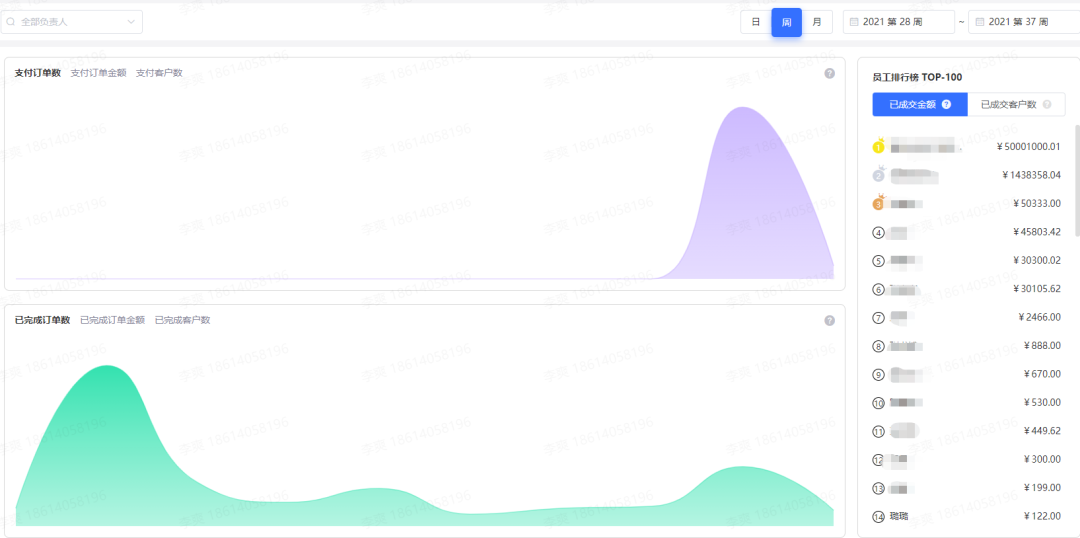This screenshot has width=1080, height=538.
Task: Click the question mark beside 已成交客户数
Action: pos(1047,105)
